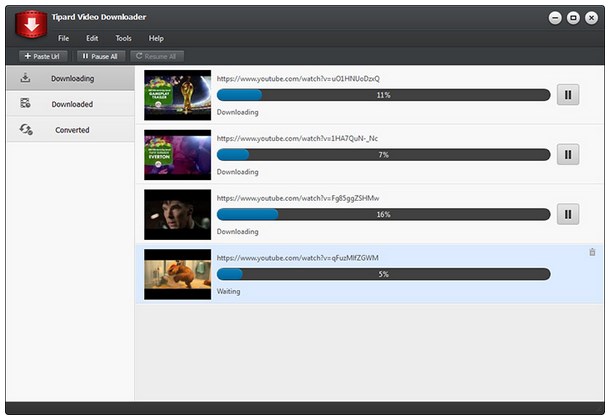Image resolution: width=609 pixels, height=420 pixels.
Task: Pause the download at 11%
Action: [568, 95]
